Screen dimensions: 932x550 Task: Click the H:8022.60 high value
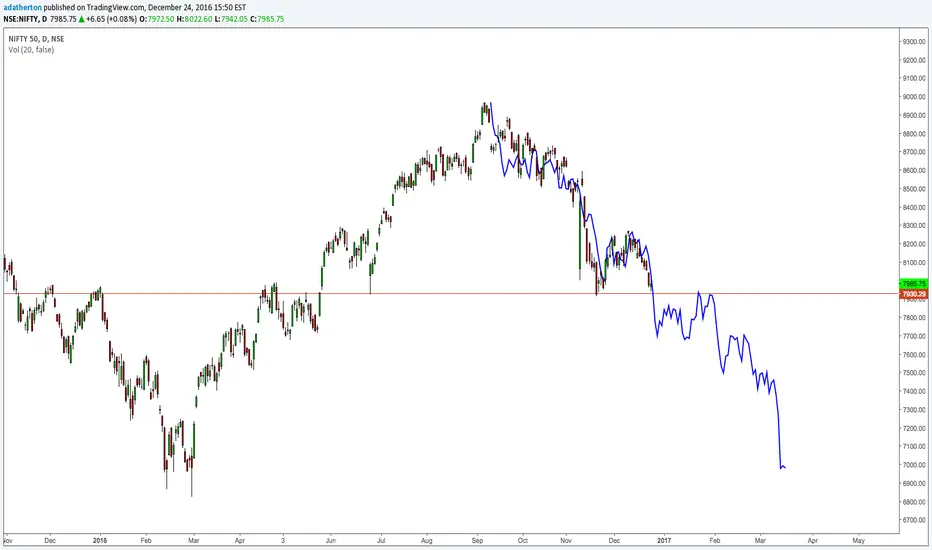[194, 19]
